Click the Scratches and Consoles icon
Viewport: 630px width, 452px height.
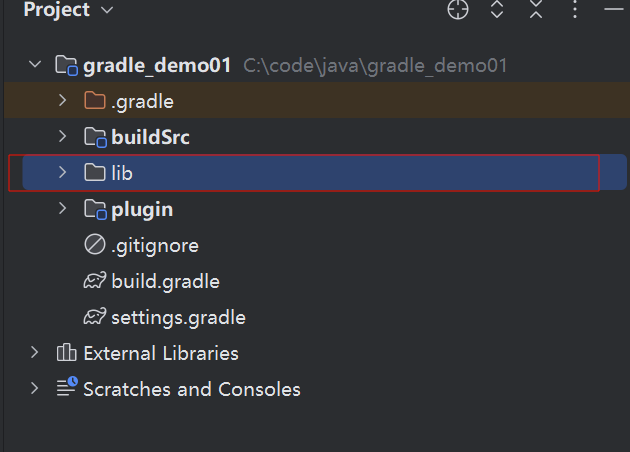point(67,387)
